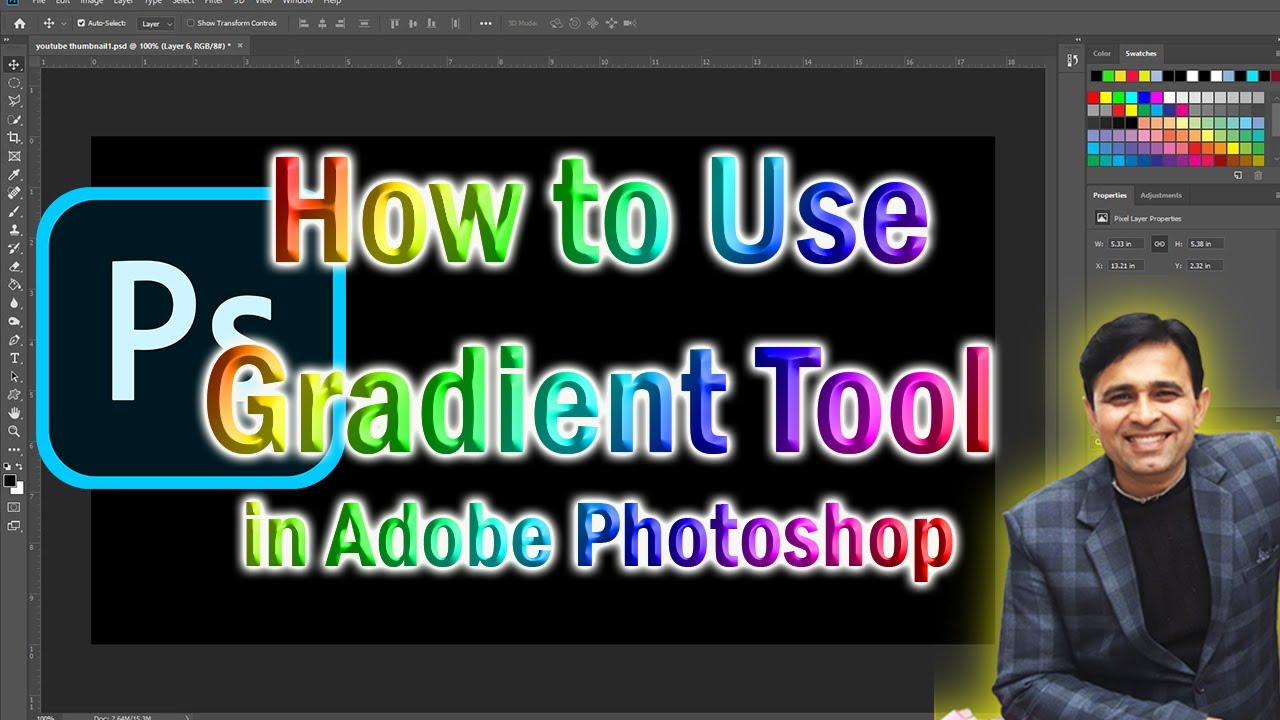Image resolution: width=1280 pixels, height=720 pixels.
Task: Open the collapsed History panel icon
Action: [x=1070, y=61]
